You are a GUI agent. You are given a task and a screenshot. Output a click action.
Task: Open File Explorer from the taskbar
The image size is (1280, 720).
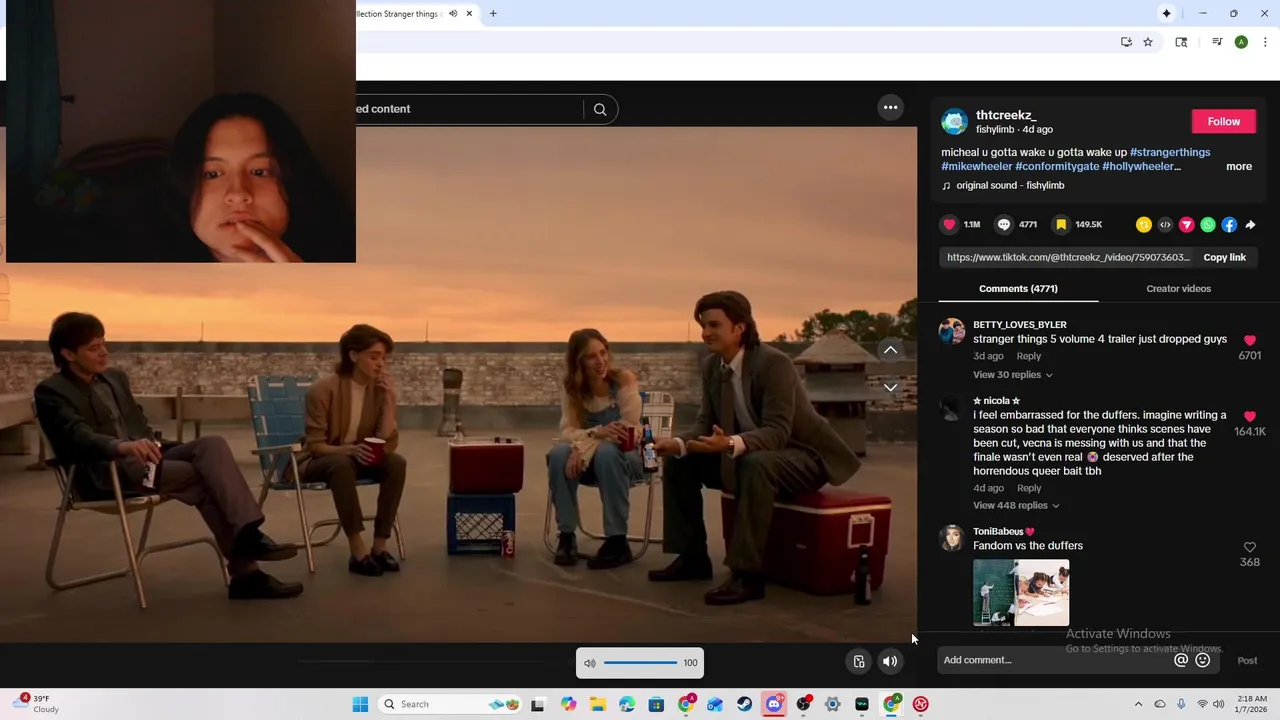(x=598, y=704)
